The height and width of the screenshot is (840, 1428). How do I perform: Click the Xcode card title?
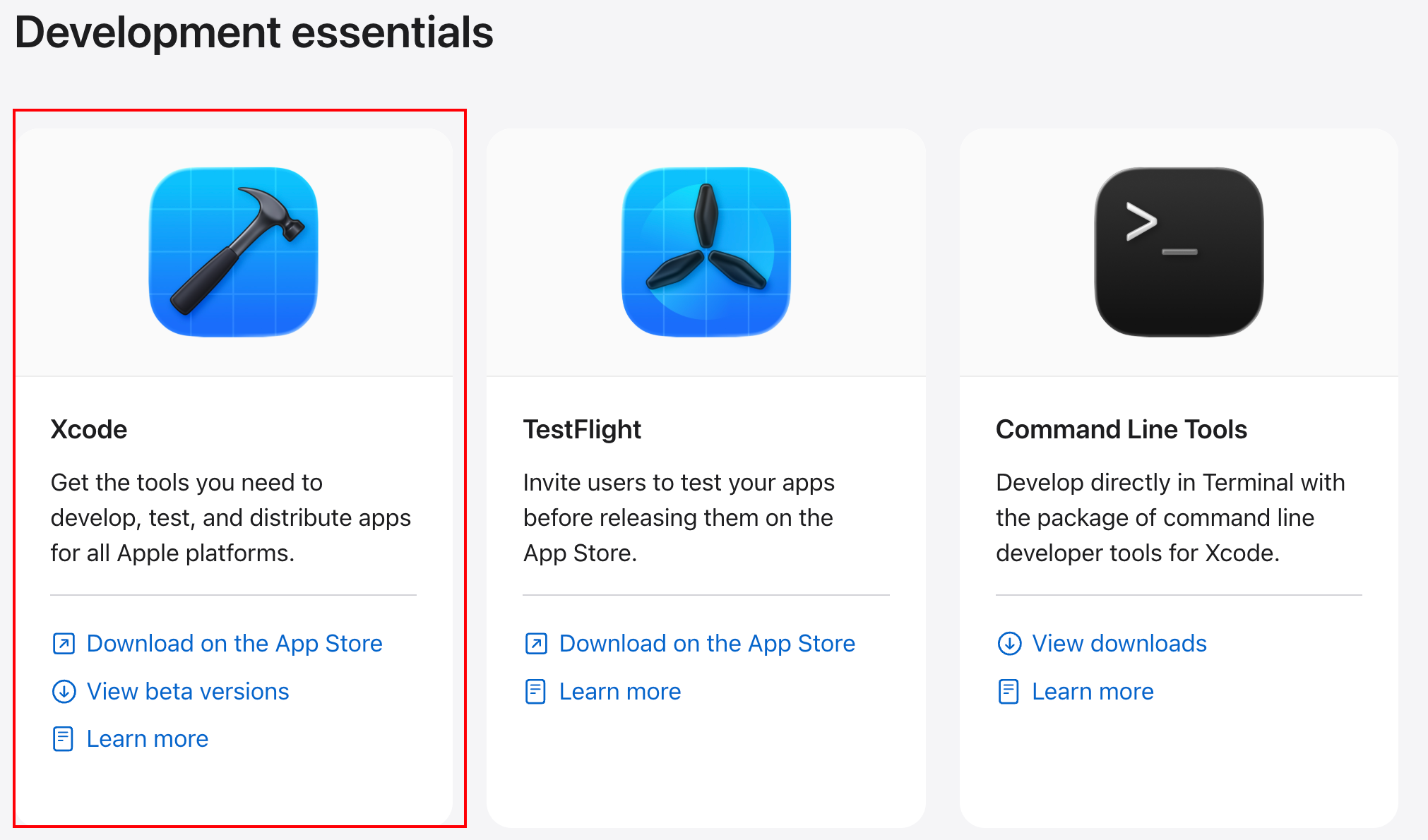click(x=89, y=429)
